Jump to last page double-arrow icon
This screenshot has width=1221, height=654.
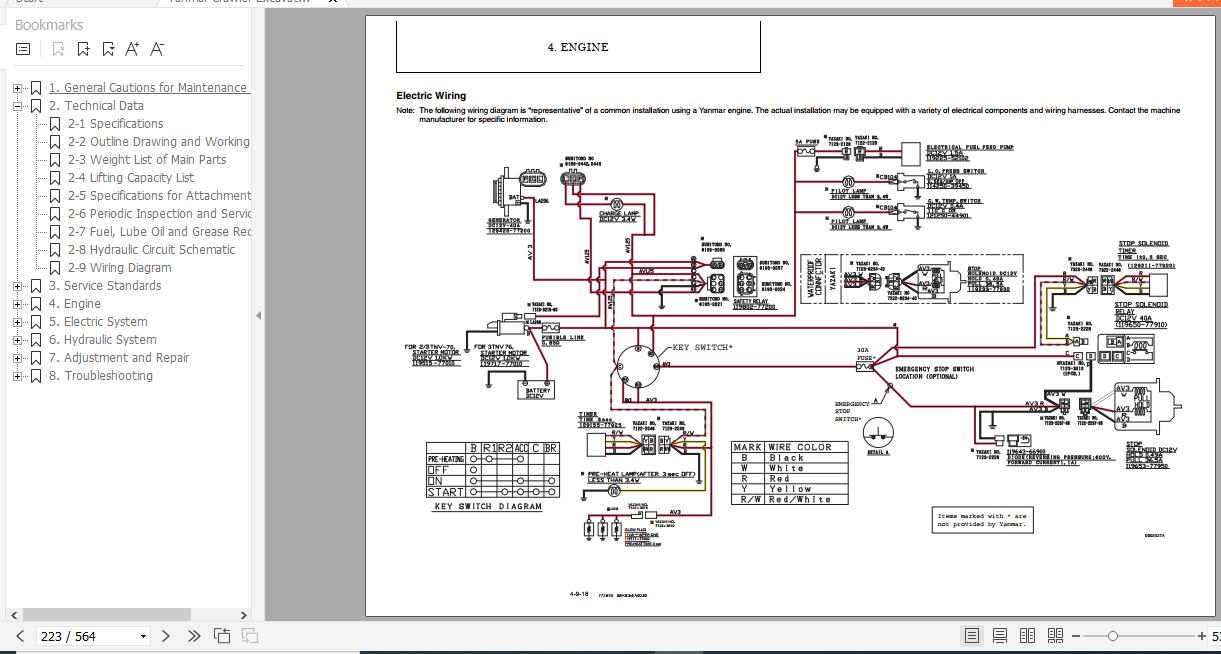[194, 636]
